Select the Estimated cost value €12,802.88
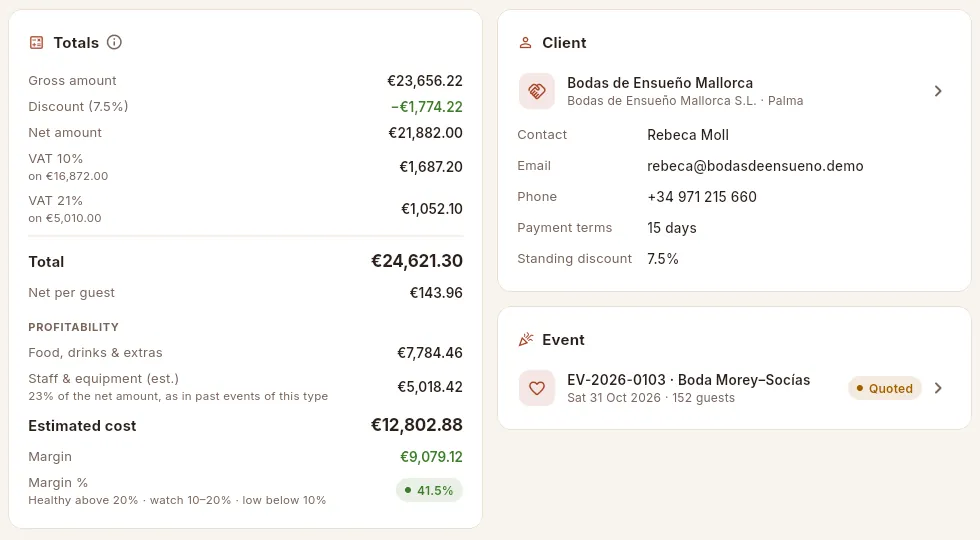 click(417, 425)
